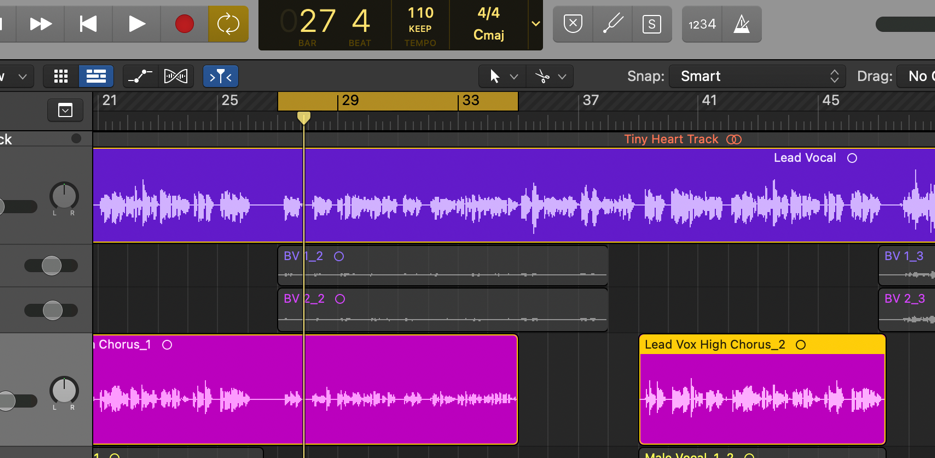Open the LCD display mode dropdown arrow
The width and height of the screenshot is (935, 458).
tap(536, 24)
